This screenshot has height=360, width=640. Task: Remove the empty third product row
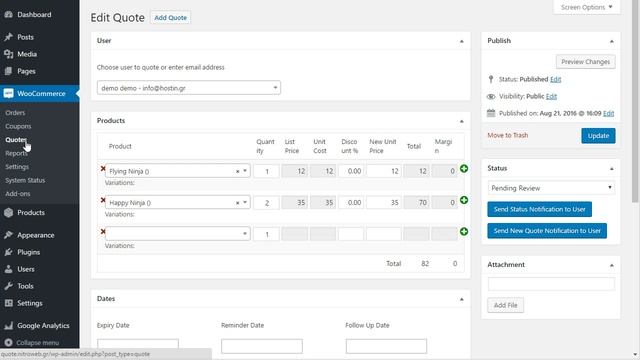103,231
